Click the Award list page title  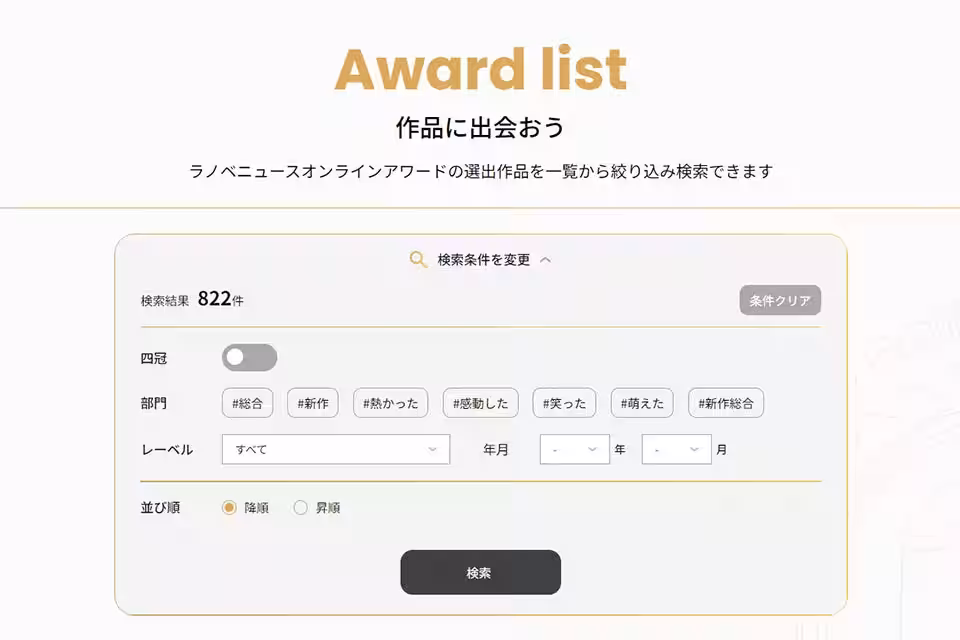pos(480,68)
